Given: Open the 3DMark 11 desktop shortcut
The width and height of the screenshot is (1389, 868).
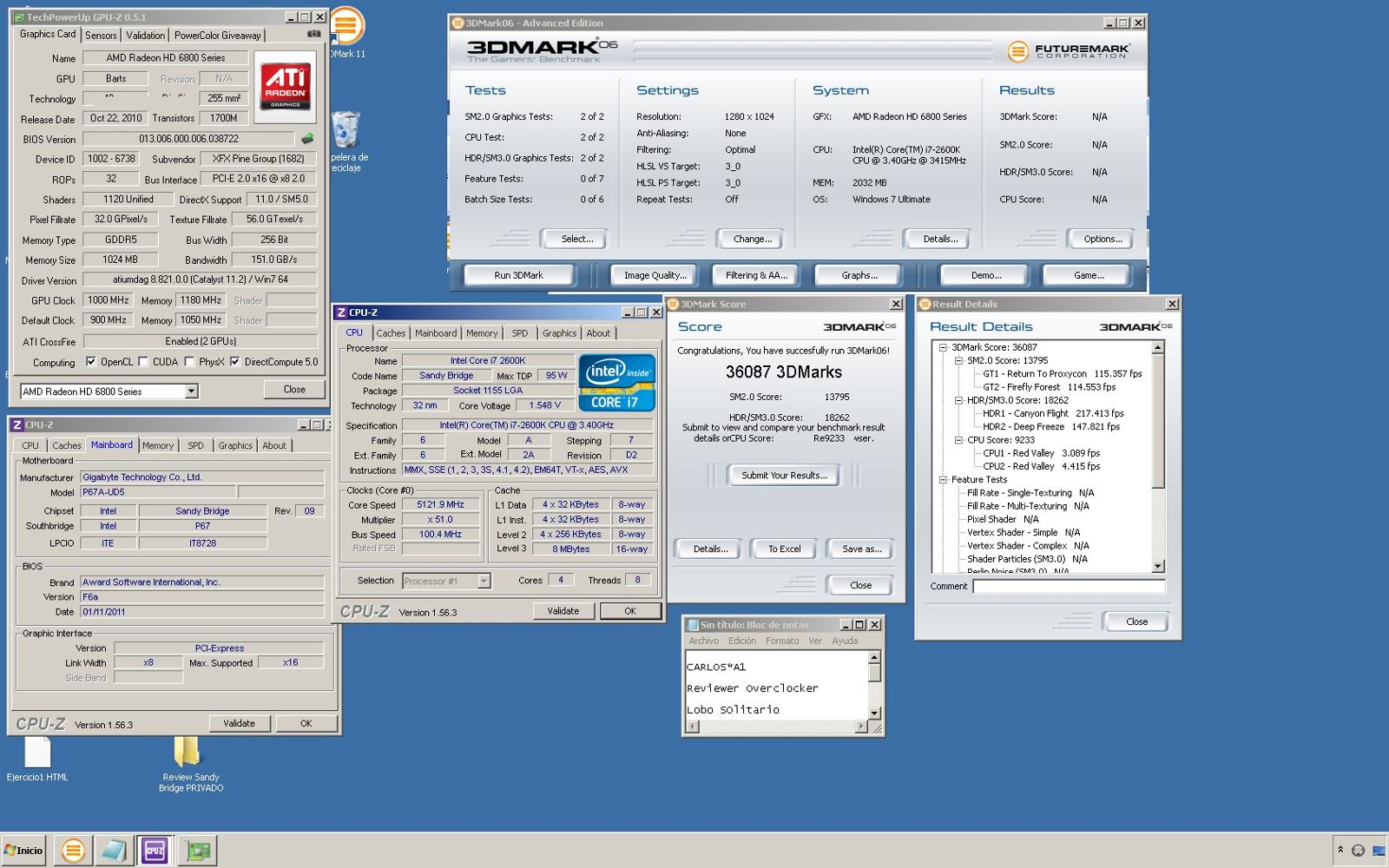Looking at the screenshot, I should point(346,33).
